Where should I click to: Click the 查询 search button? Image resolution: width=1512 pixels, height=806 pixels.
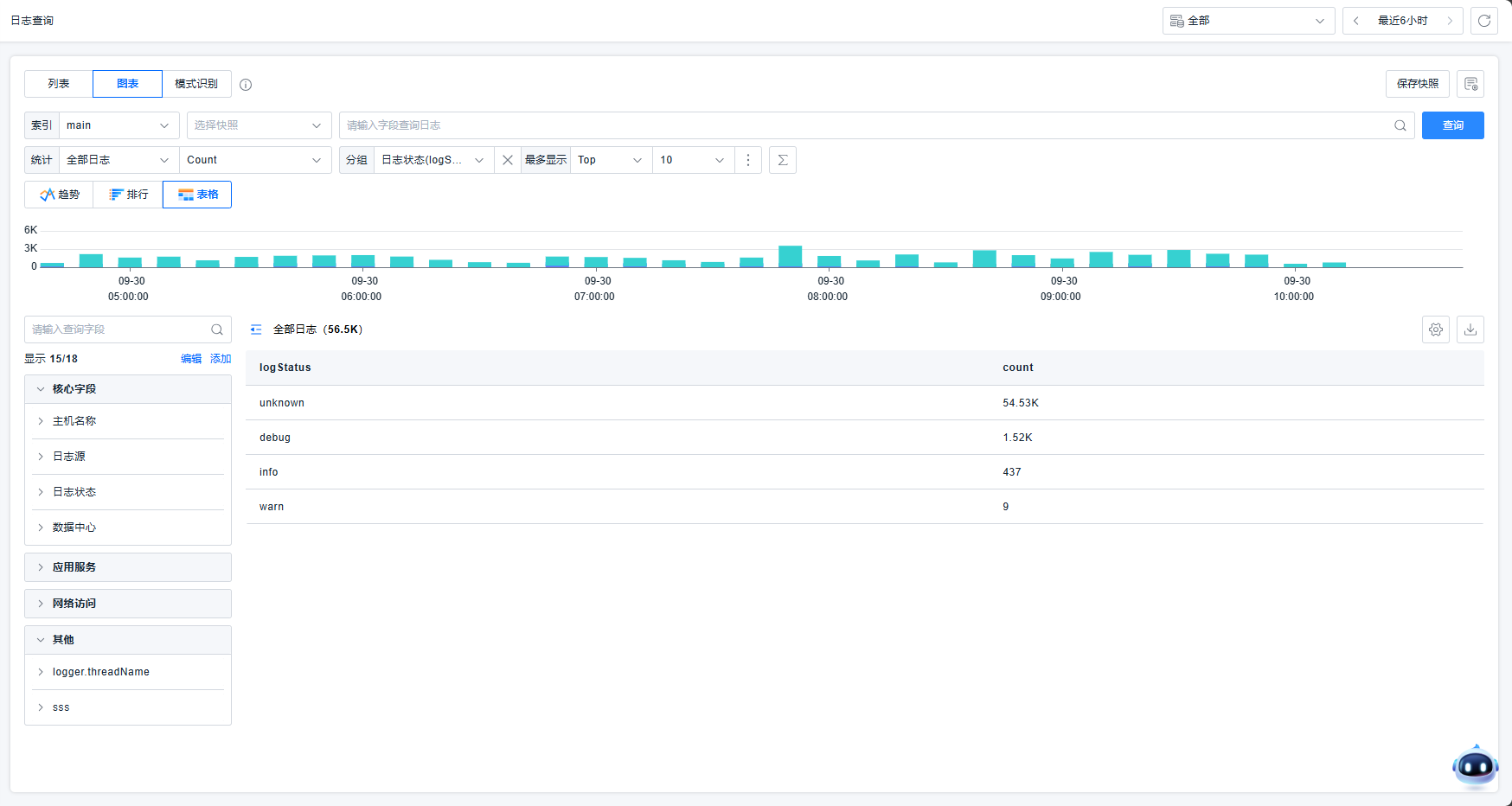[1452, 125]
